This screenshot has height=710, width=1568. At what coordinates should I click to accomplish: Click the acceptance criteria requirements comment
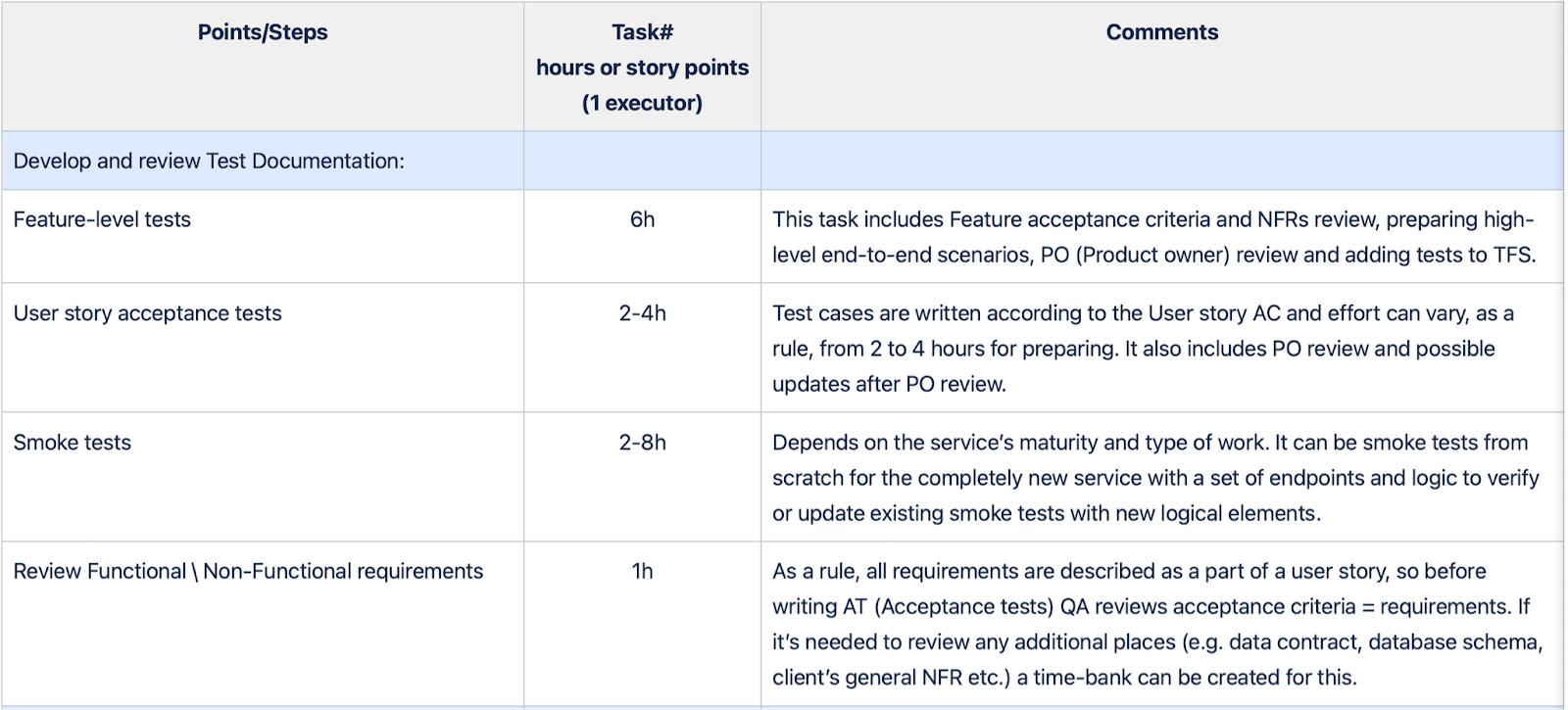pos(1151,607)
